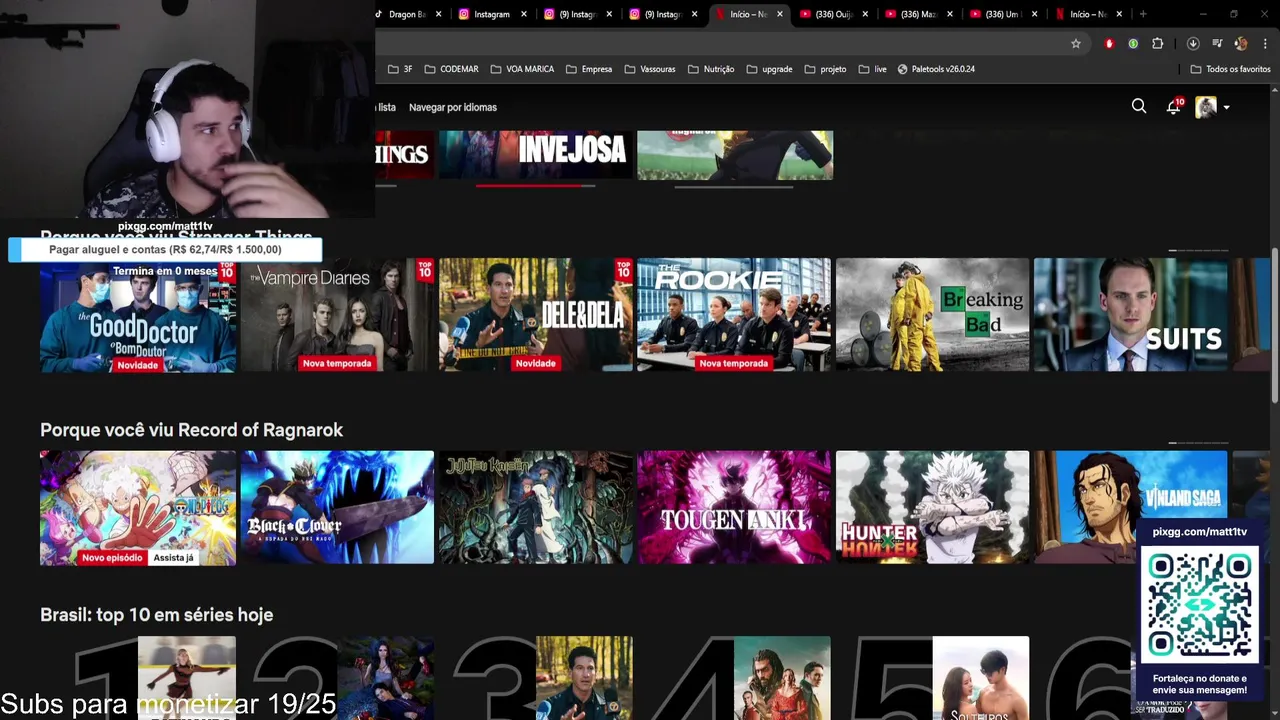Open the 3F bookmark folder
Screen dimensions: 1280x720
pyautogui.click(x=400, y=69)
